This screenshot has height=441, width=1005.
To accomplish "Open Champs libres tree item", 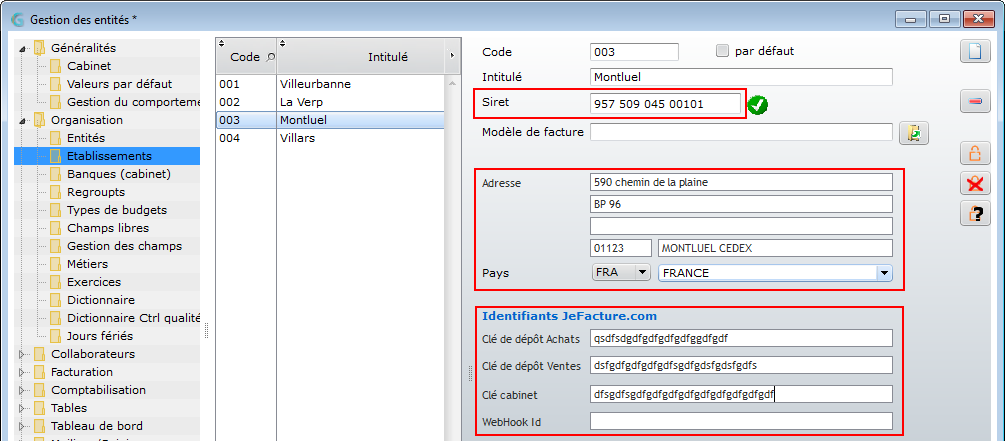I will click(x=108, y=228).
